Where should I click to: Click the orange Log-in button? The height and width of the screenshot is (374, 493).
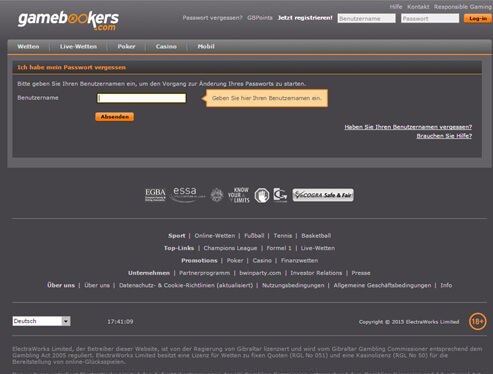[x=478, y=18]
